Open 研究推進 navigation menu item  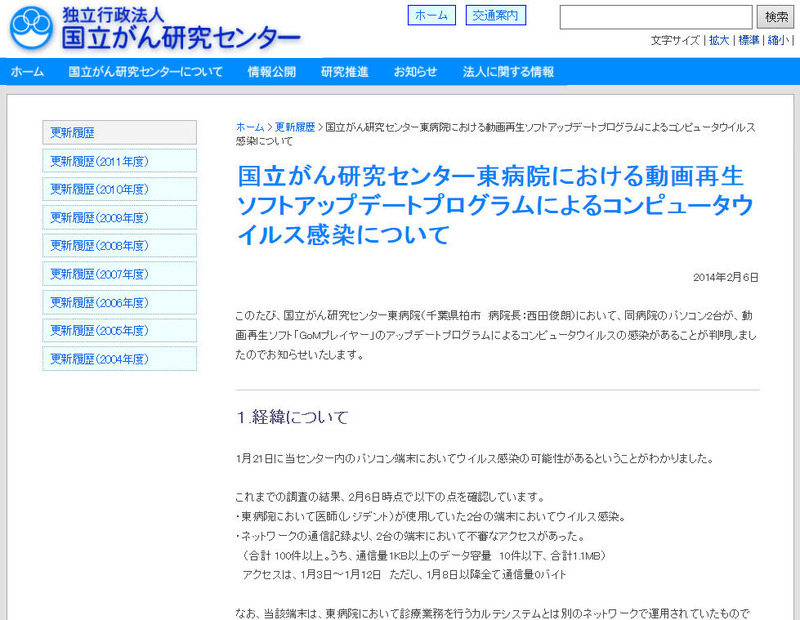pos(344,72)
